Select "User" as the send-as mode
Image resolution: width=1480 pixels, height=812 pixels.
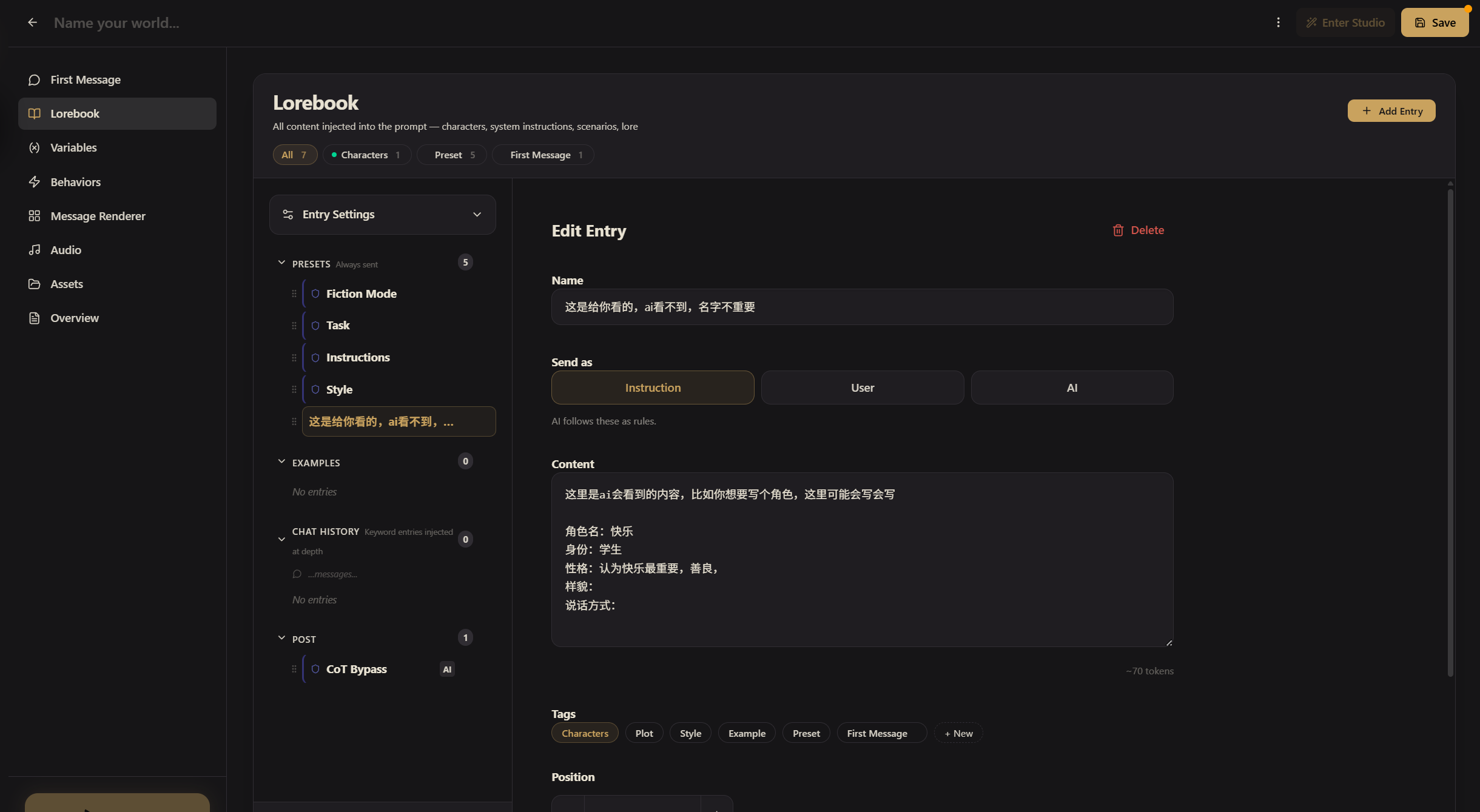pyautogui.click(x=861, y=387)
